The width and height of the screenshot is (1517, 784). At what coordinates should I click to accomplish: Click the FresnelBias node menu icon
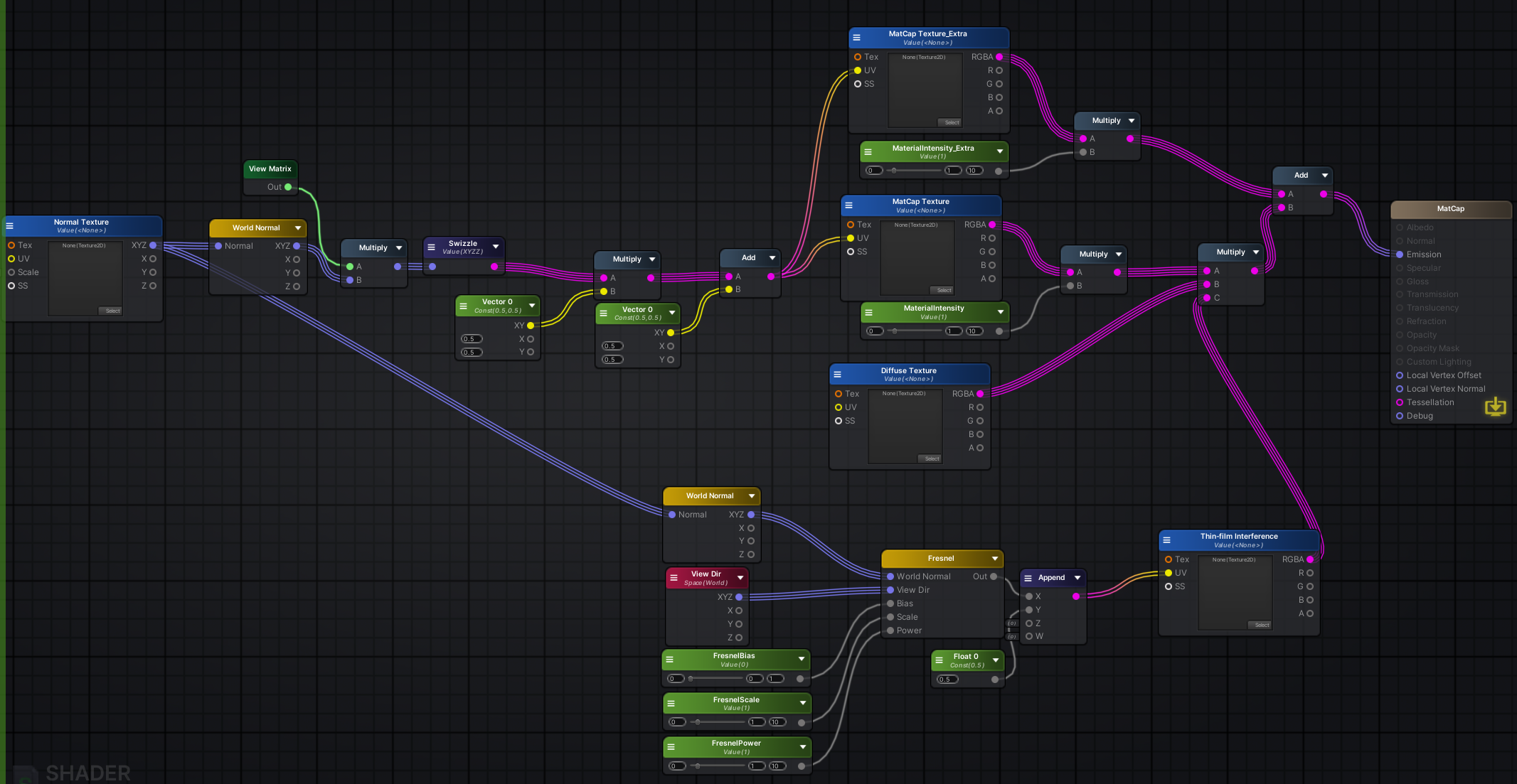tap(669, 660)
